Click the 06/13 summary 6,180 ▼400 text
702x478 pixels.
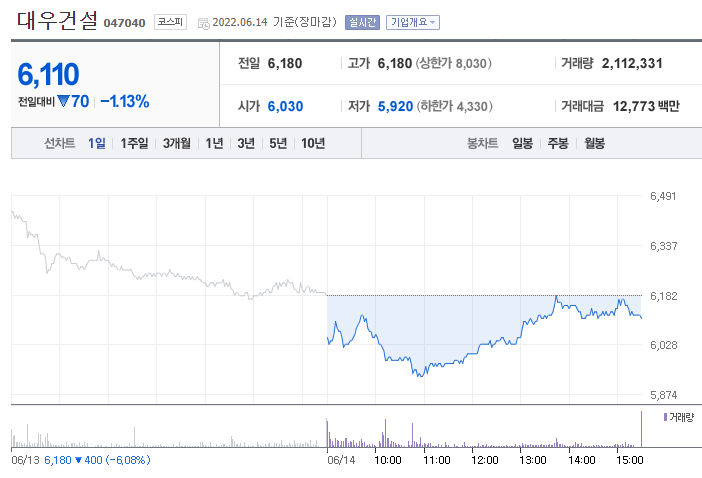coord(97,460)
